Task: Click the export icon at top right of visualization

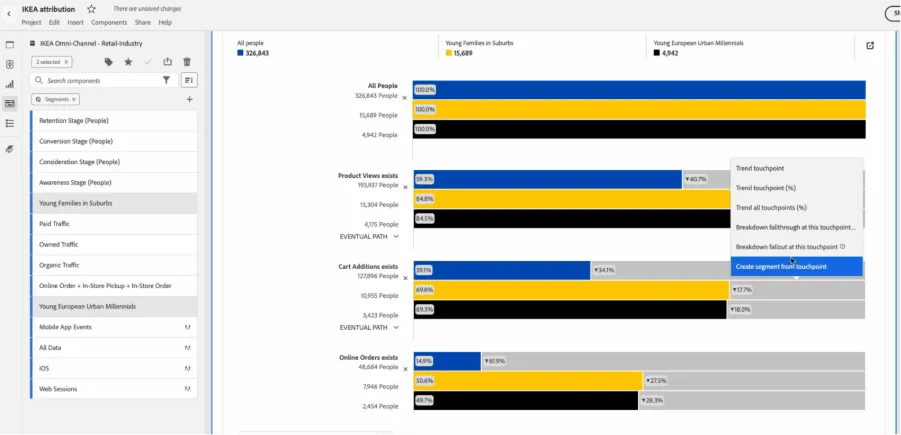Action: (x=870, y=45)
